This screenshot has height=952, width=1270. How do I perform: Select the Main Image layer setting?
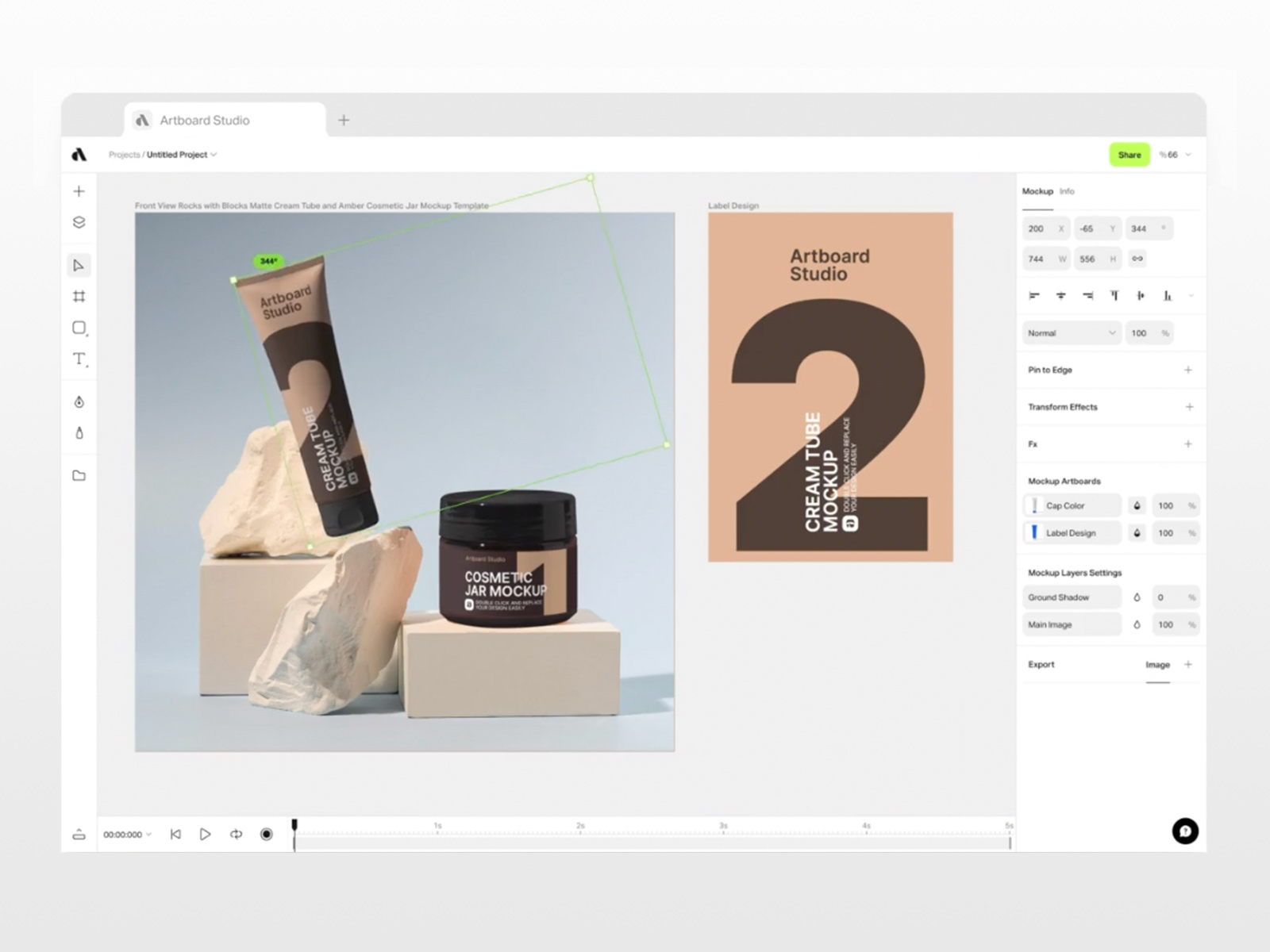pyautogui.click(x=1072, y=625)
